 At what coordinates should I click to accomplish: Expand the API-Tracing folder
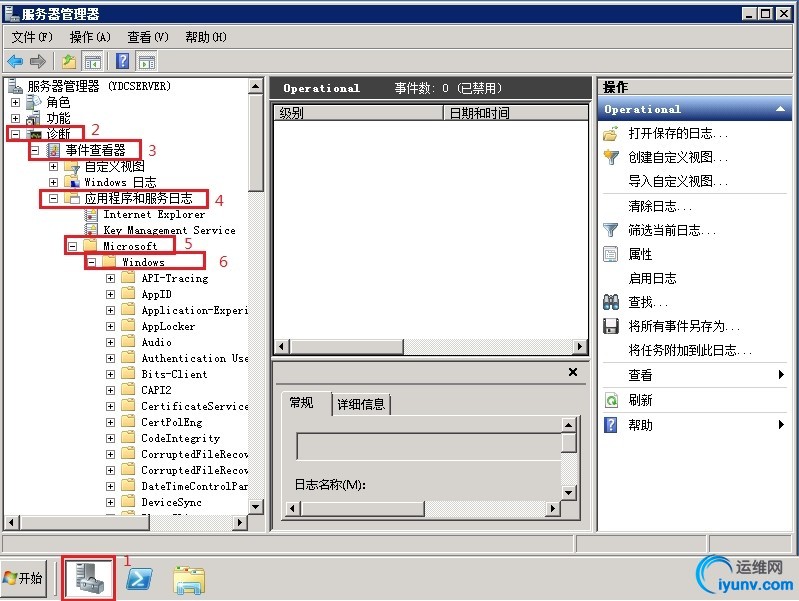point(111,278)
